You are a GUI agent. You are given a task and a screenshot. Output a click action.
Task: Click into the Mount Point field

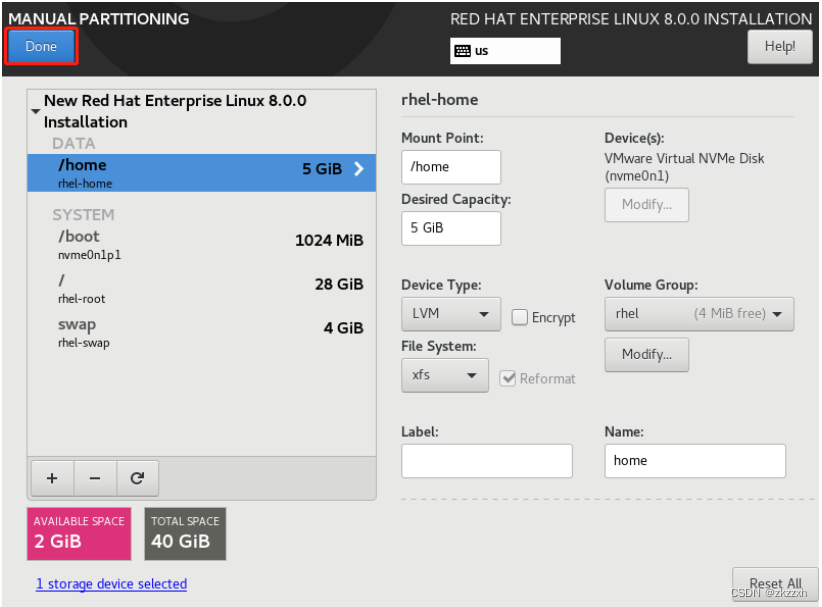(x=451, y=167)
